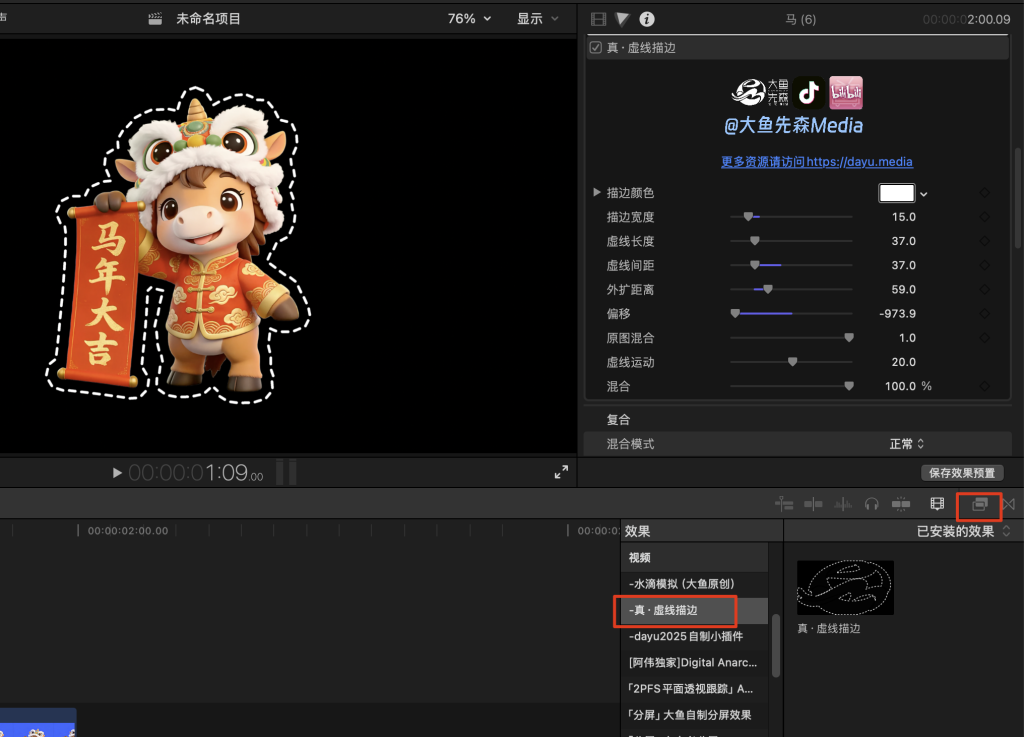Select -dayu2025 自制小插件 effect category
The image size is (1024, 737).
click(685, 636)
